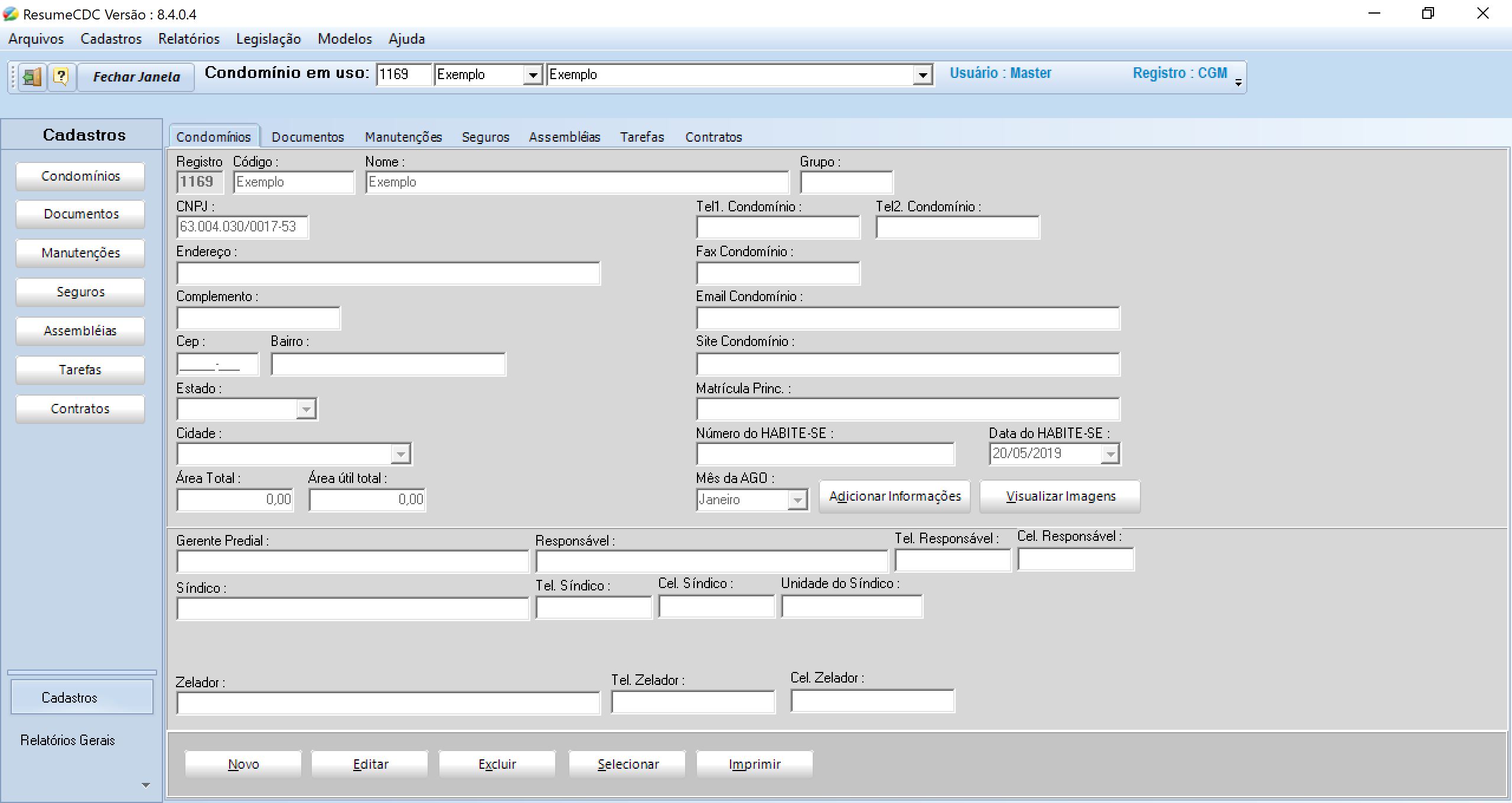Expand the navigation pane bottom chevron
This screenshot has height=803, width=1512.
(146, 785)
